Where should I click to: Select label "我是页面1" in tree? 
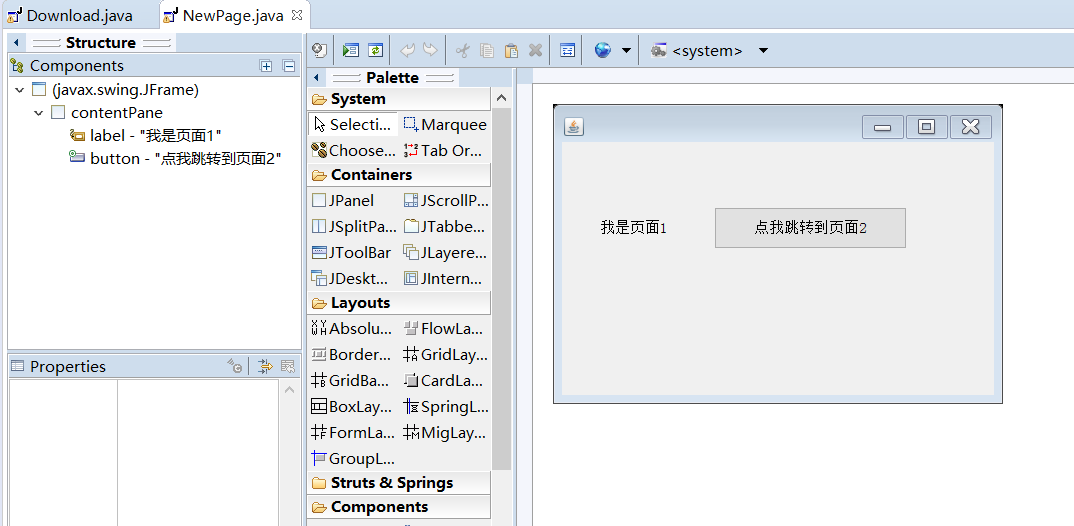[x=146, y=136]
